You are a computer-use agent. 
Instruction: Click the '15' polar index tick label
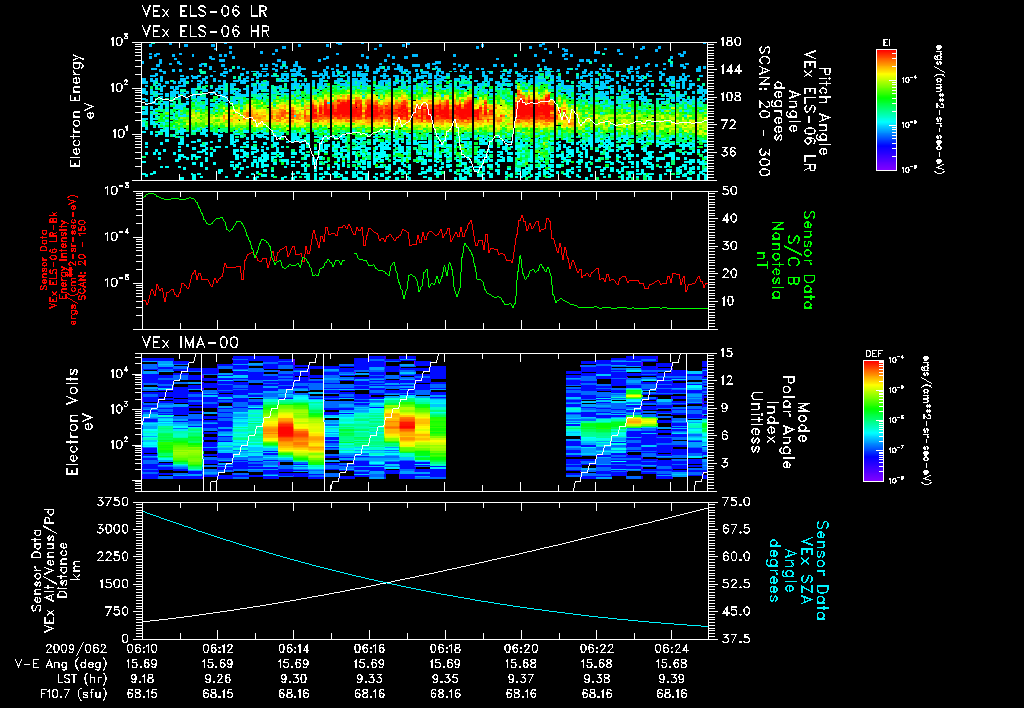click(729, 353)
